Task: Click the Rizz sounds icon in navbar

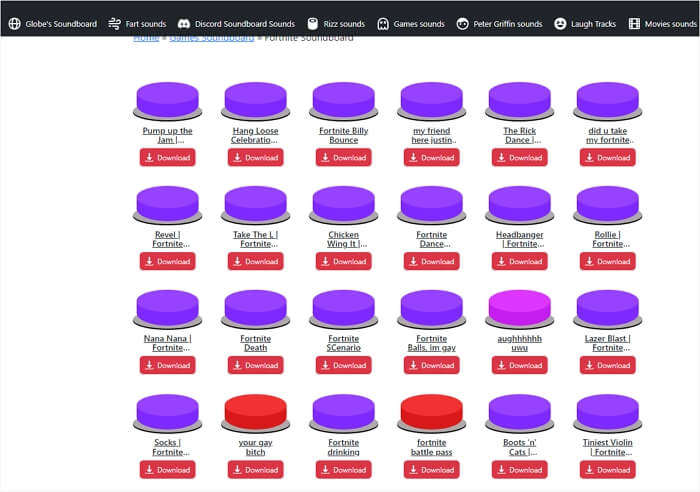Action: point(314,23)
